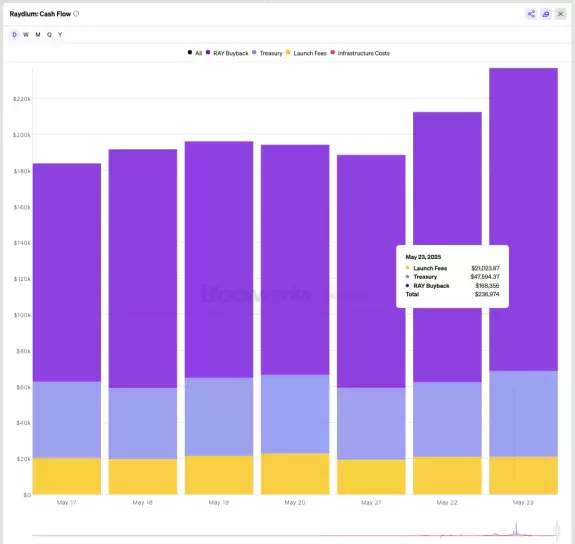Click the copy-link icon beside share
The width and height of the screenshot is (575, 544).
(x=546, y=14)
